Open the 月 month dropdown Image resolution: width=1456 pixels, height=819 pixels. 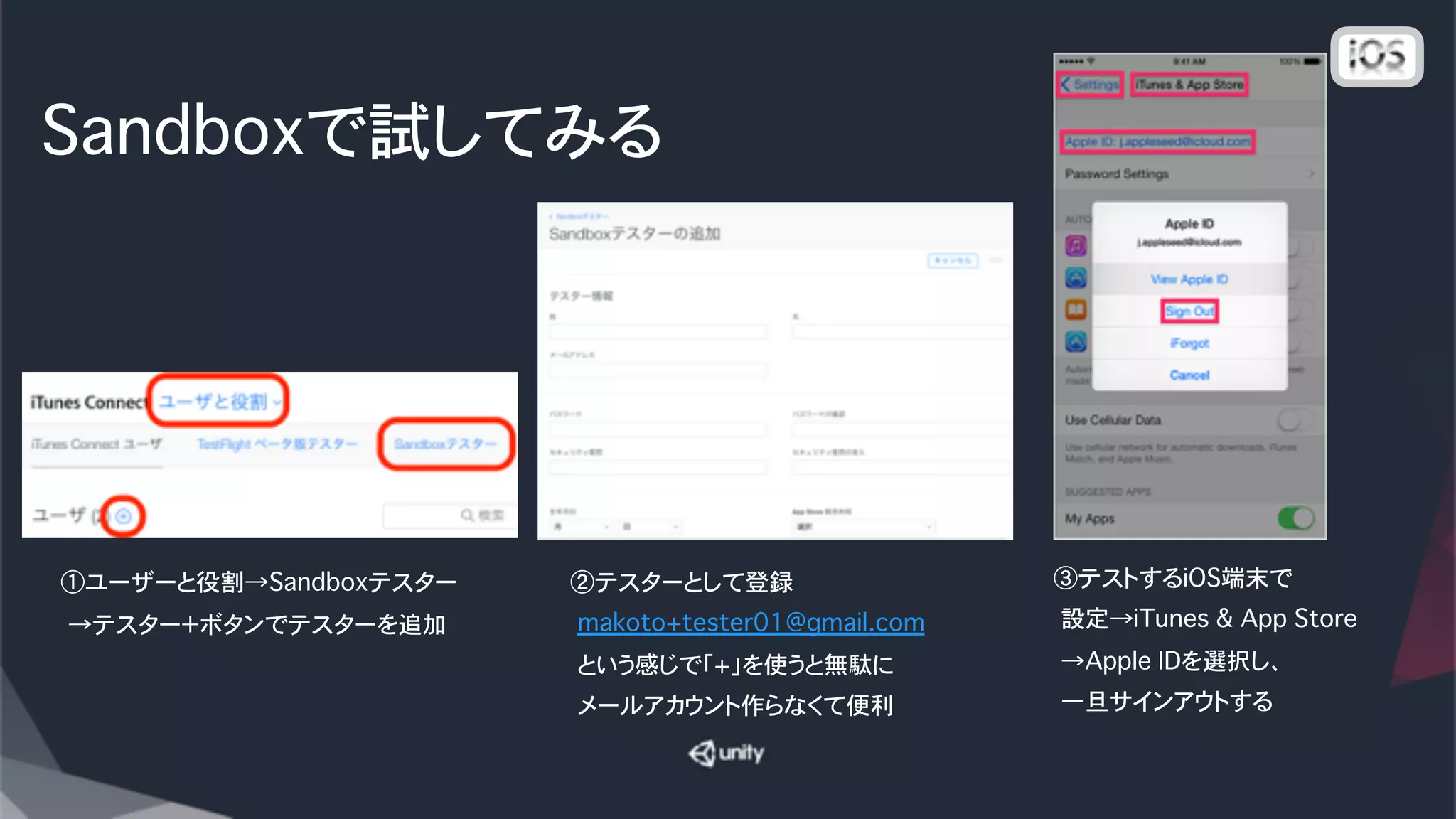pos(582,527)
